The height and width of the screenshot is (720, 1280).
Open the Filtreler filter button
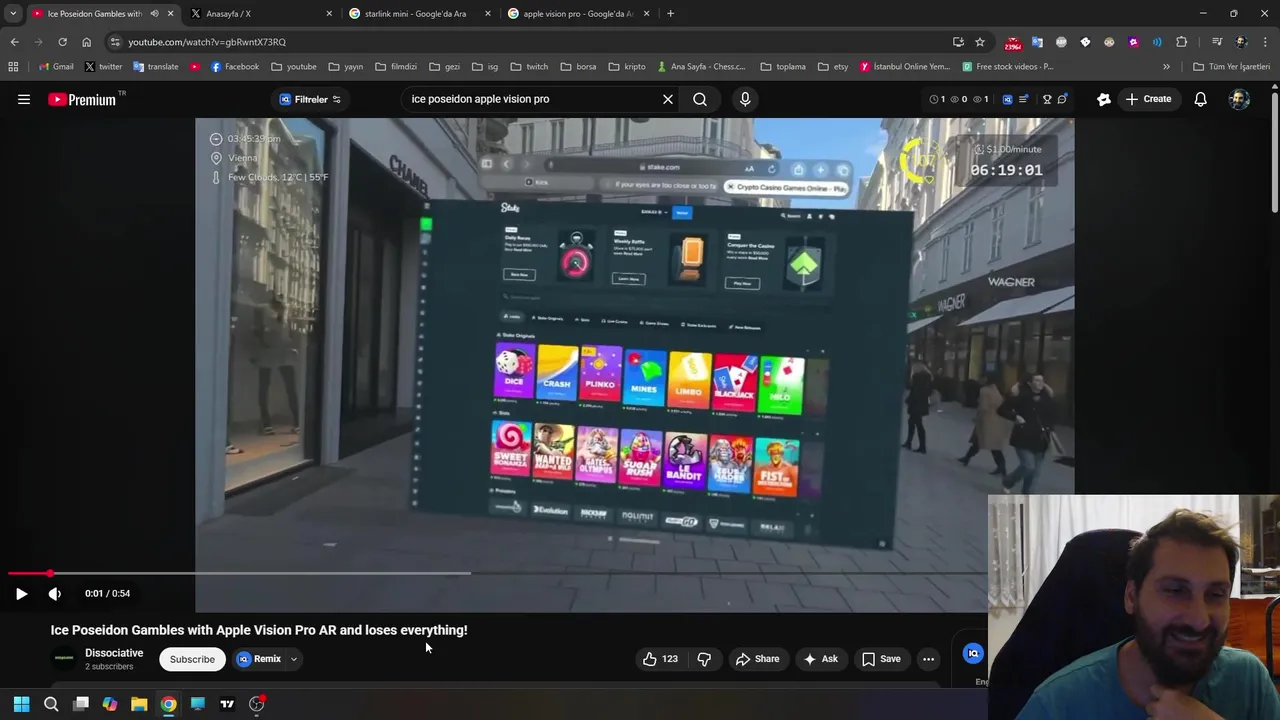click(310, 99)
